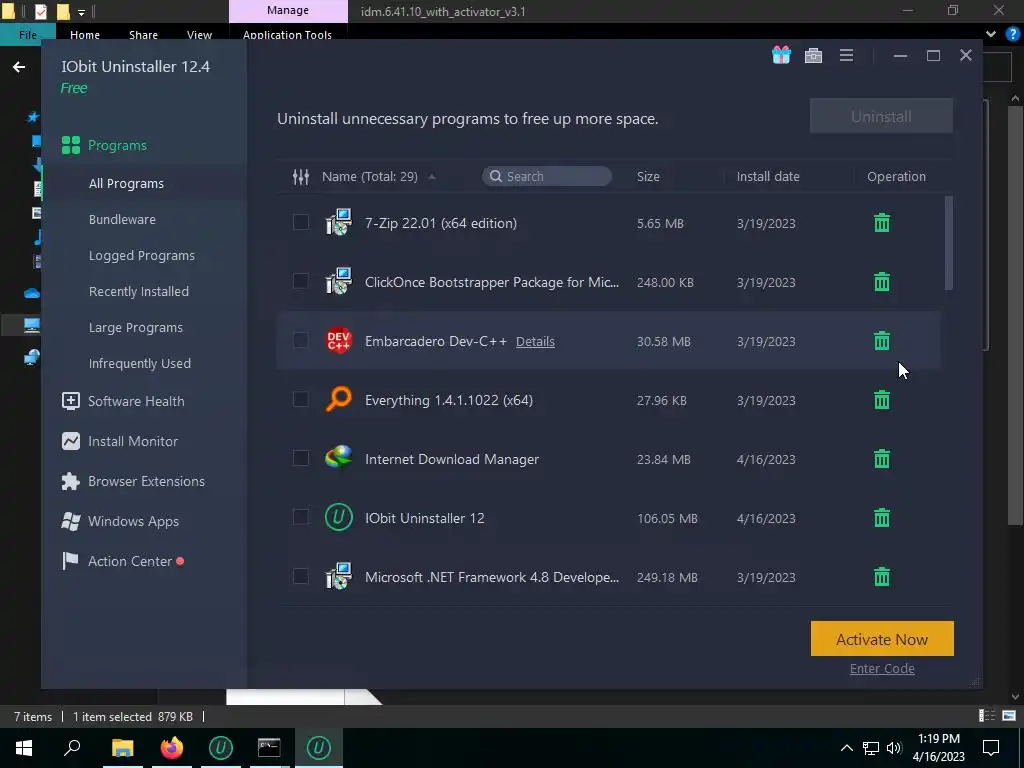Open Action Center section
This screenshot has width=1024, height=768.
click(x=122, y=561)
